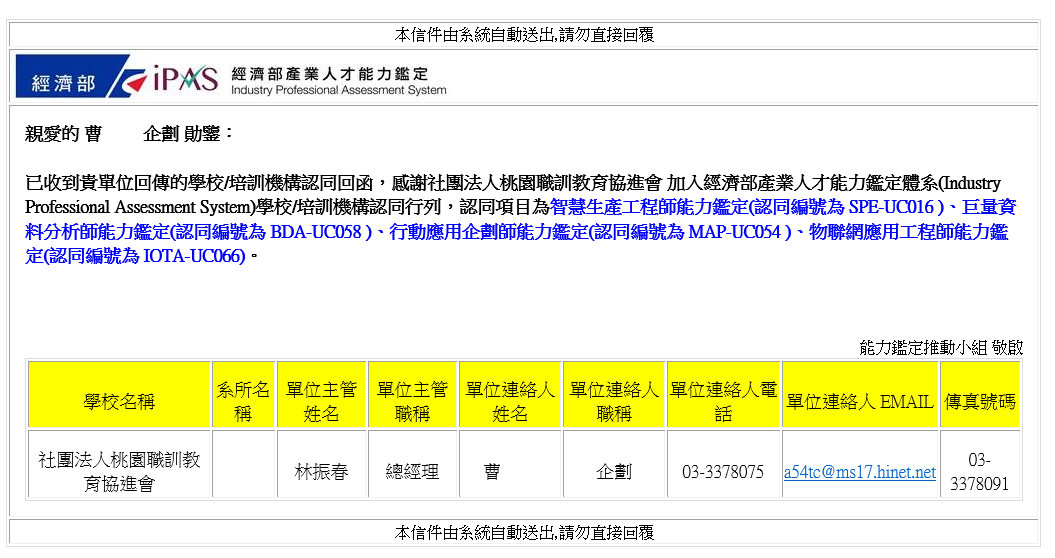Click the SPE-UC016 recognition number text
Screen dimensions: 1055x558
click(892, 207)
